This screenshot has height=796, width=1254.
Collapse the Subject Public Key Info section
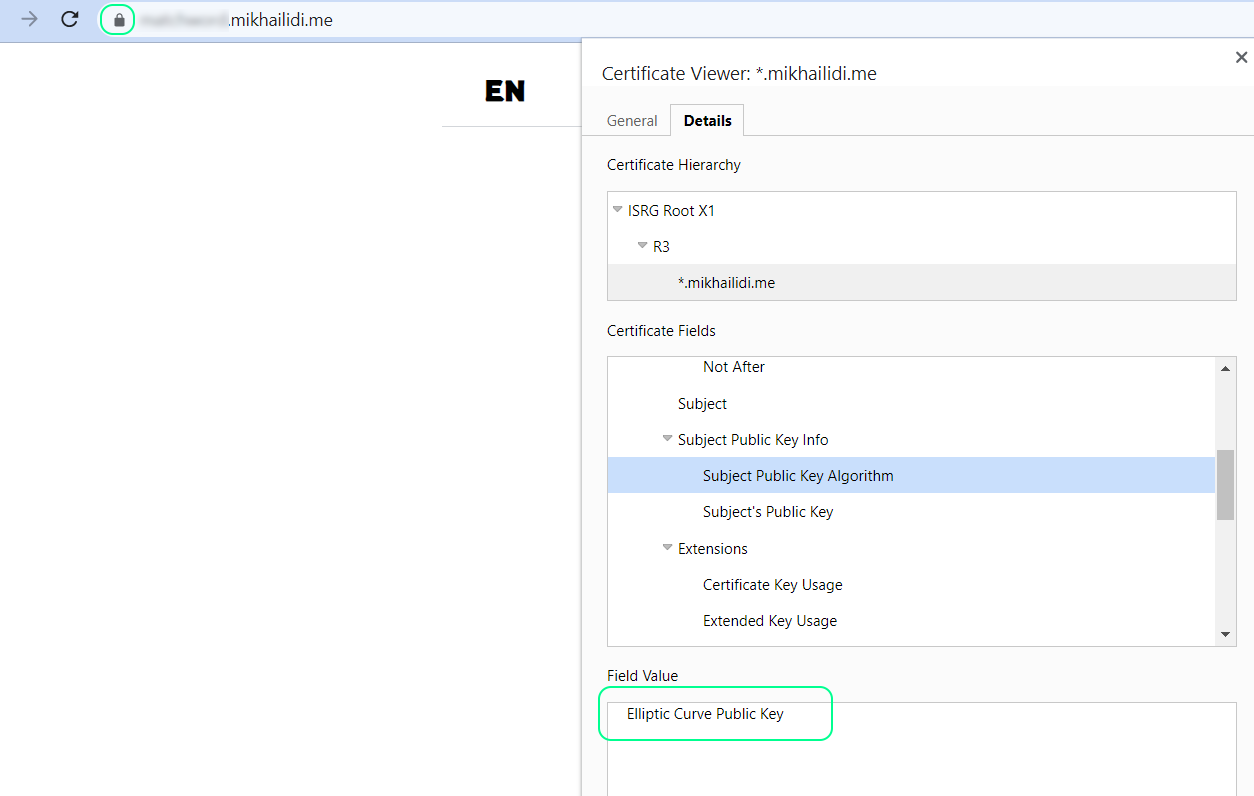point(667,439)
